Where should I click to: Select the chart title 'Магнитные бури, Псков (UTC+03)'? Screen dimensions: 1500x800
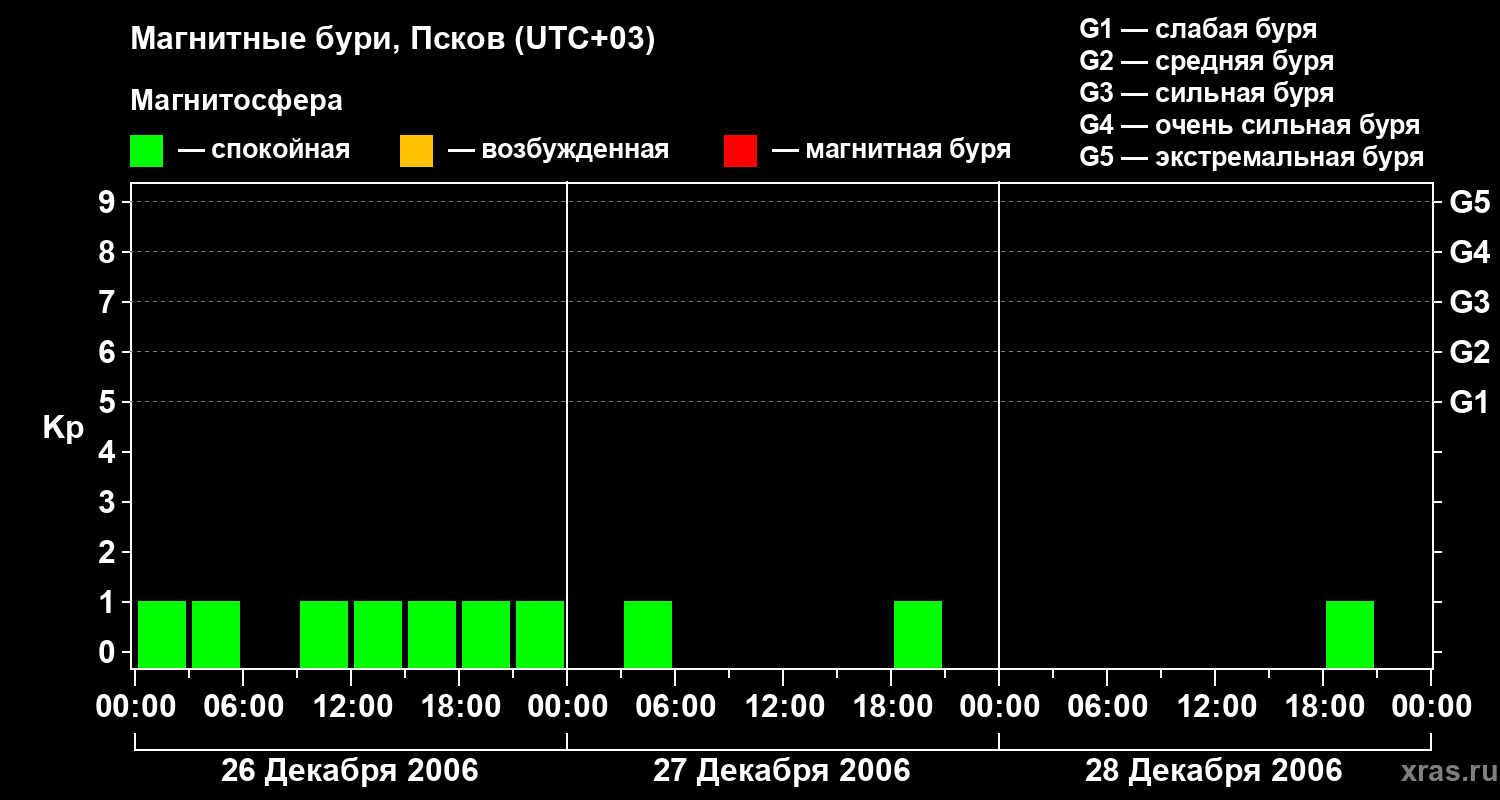click(x=393, y=40)
